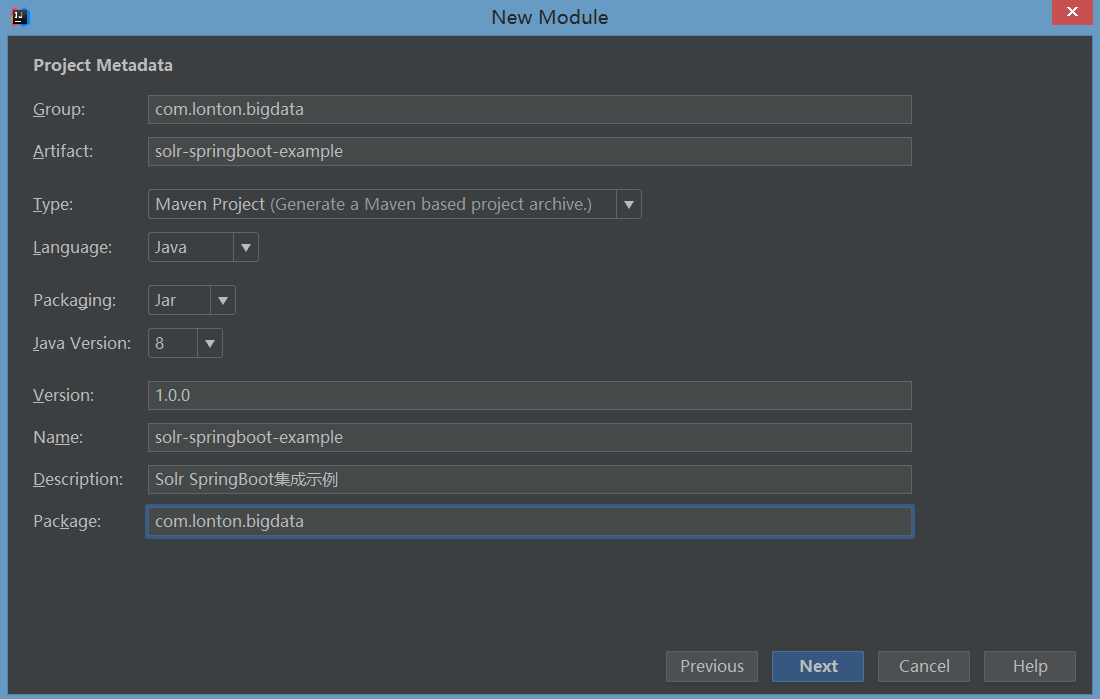This screenshot has height=699, width=1100.
Task: Click the Java language combo box value
Action: (190, 247)
